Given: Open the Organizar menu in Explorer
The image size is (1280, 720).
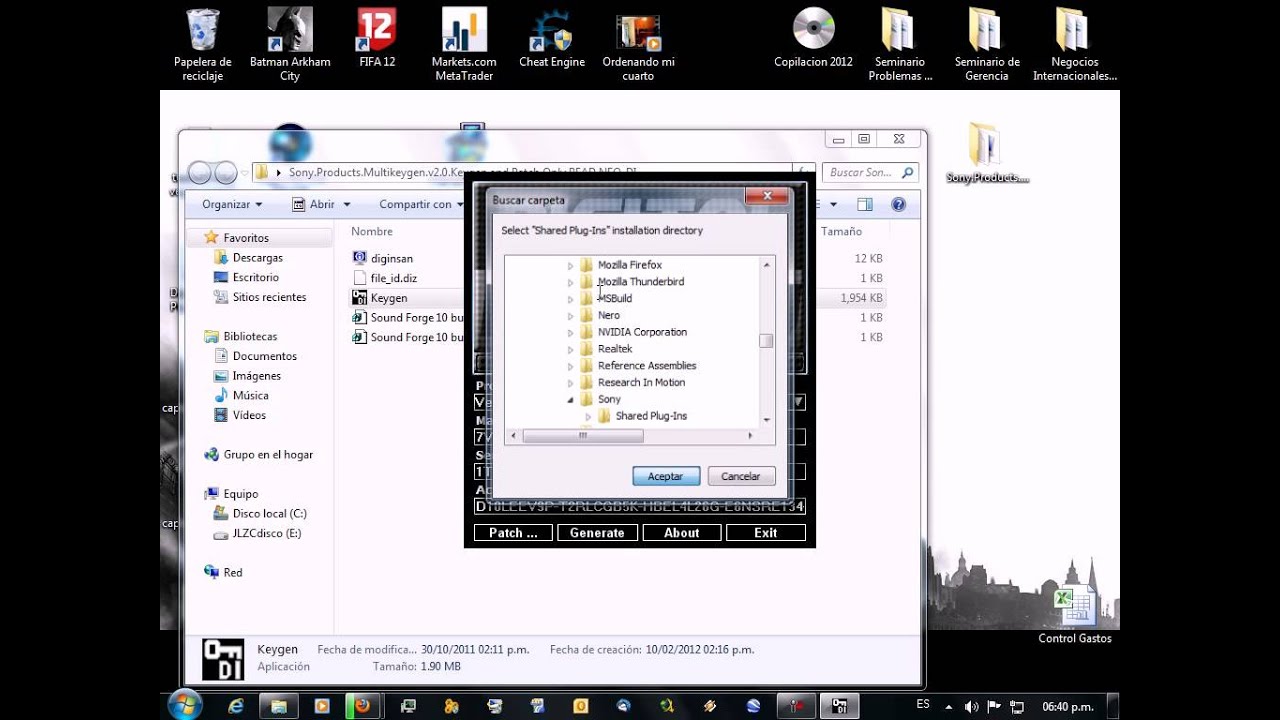Looking at the screenshot, I should tap(231, 204).
